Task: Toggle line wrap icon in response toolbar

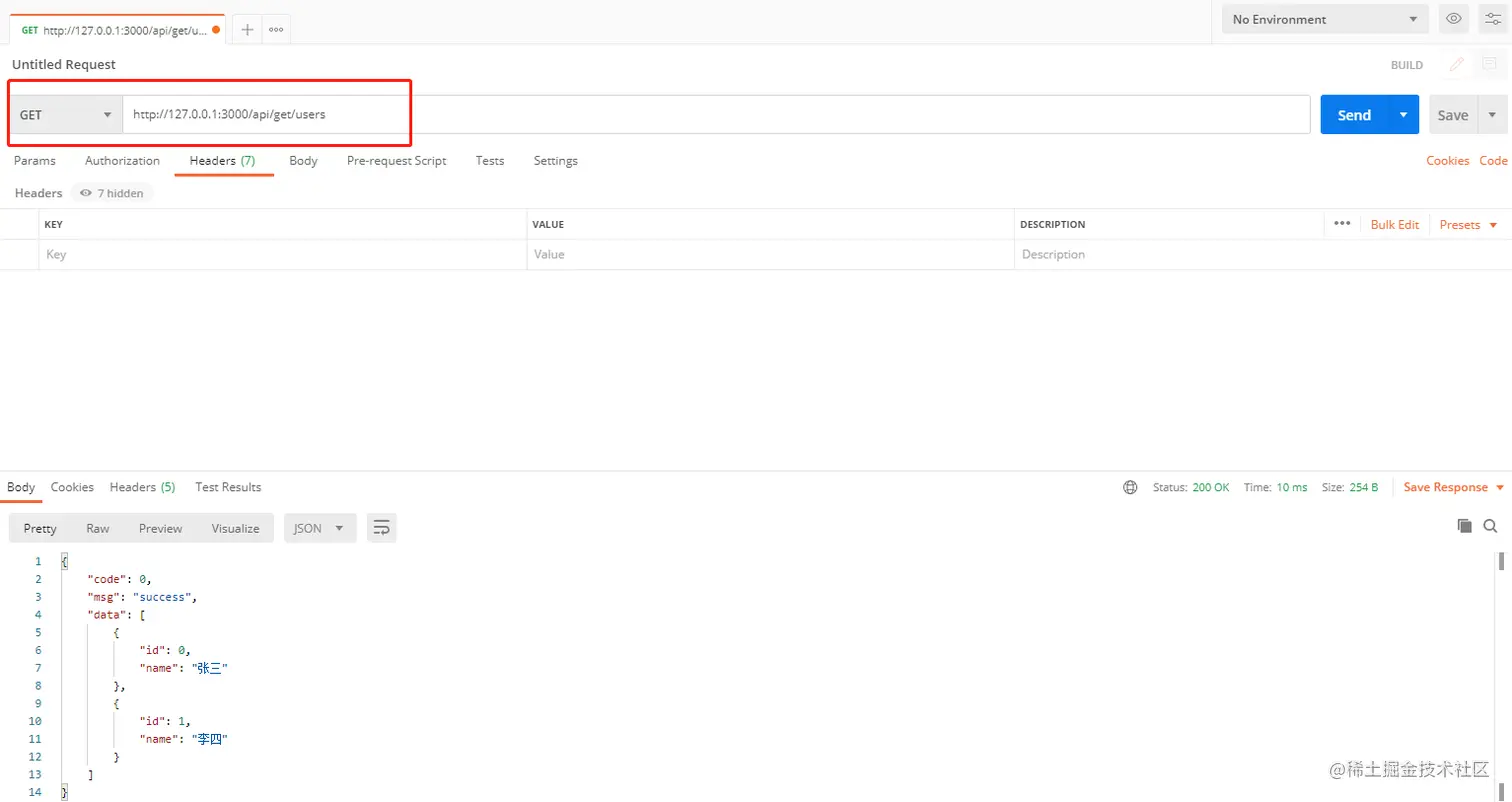Action: click(x=381, y=528)
